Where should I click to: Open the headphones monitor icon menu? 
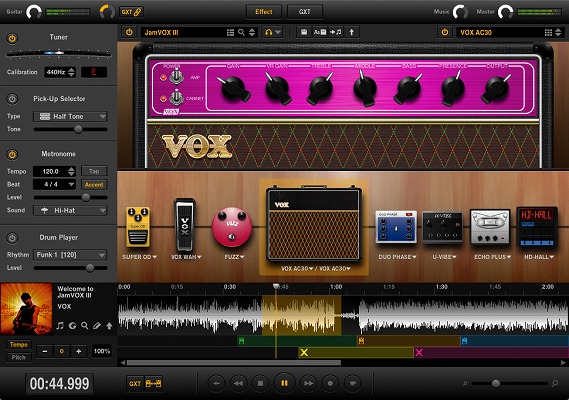273,32
